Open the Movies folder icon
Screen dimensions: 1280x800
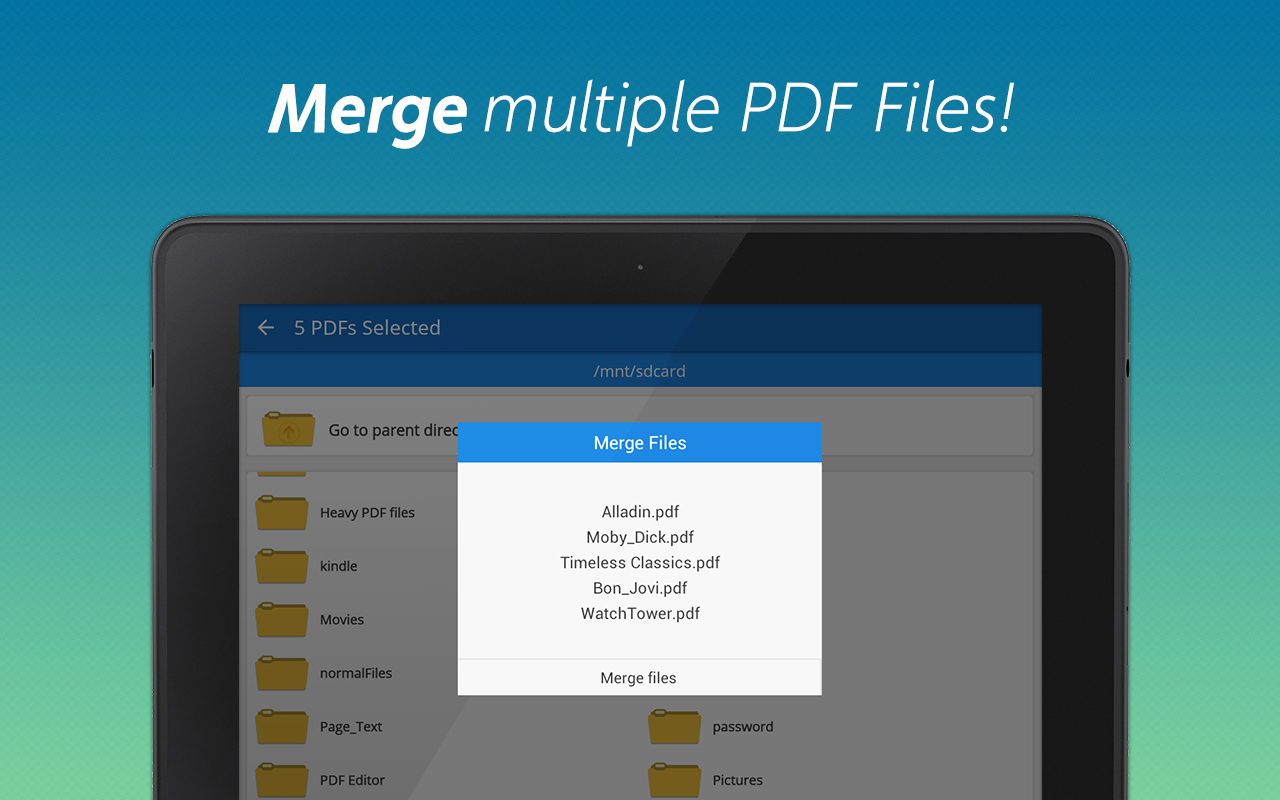281,620
